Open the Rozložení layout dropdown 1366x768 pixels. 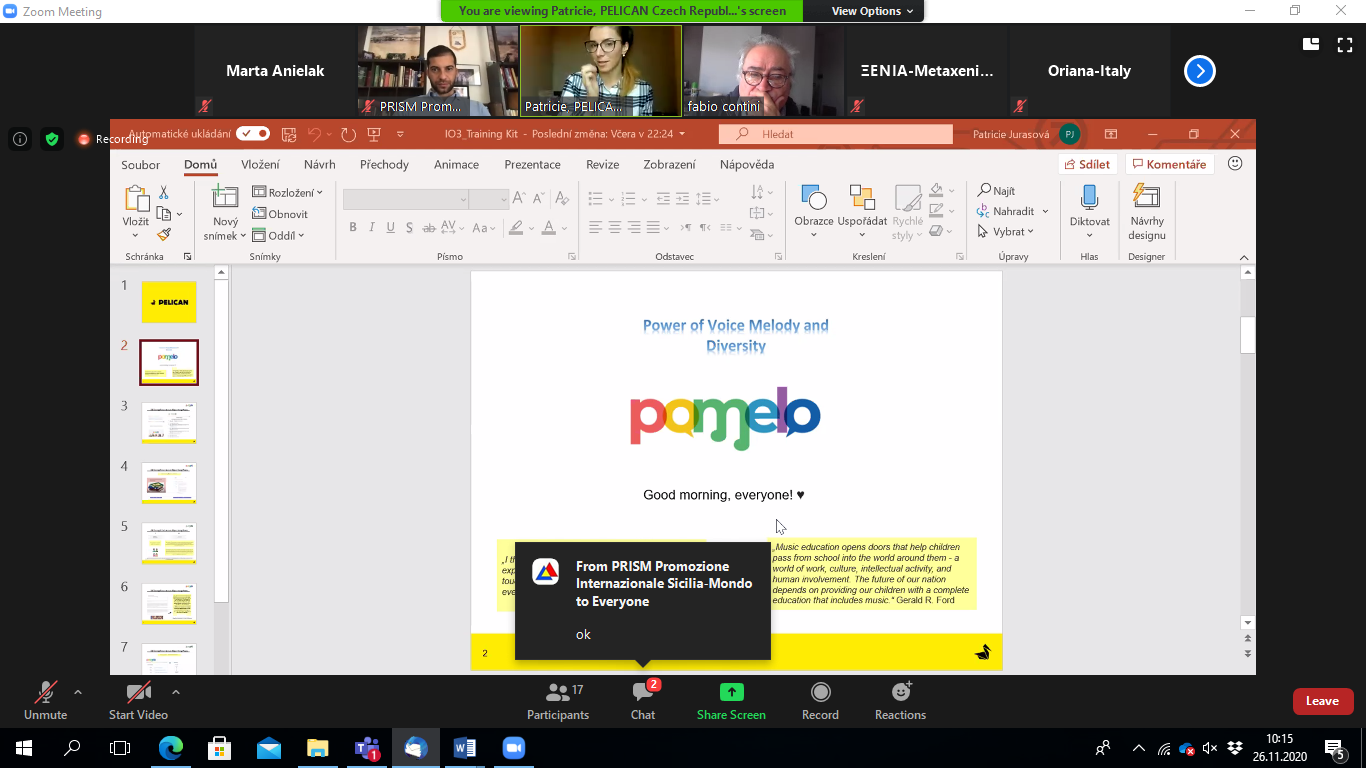287,192
